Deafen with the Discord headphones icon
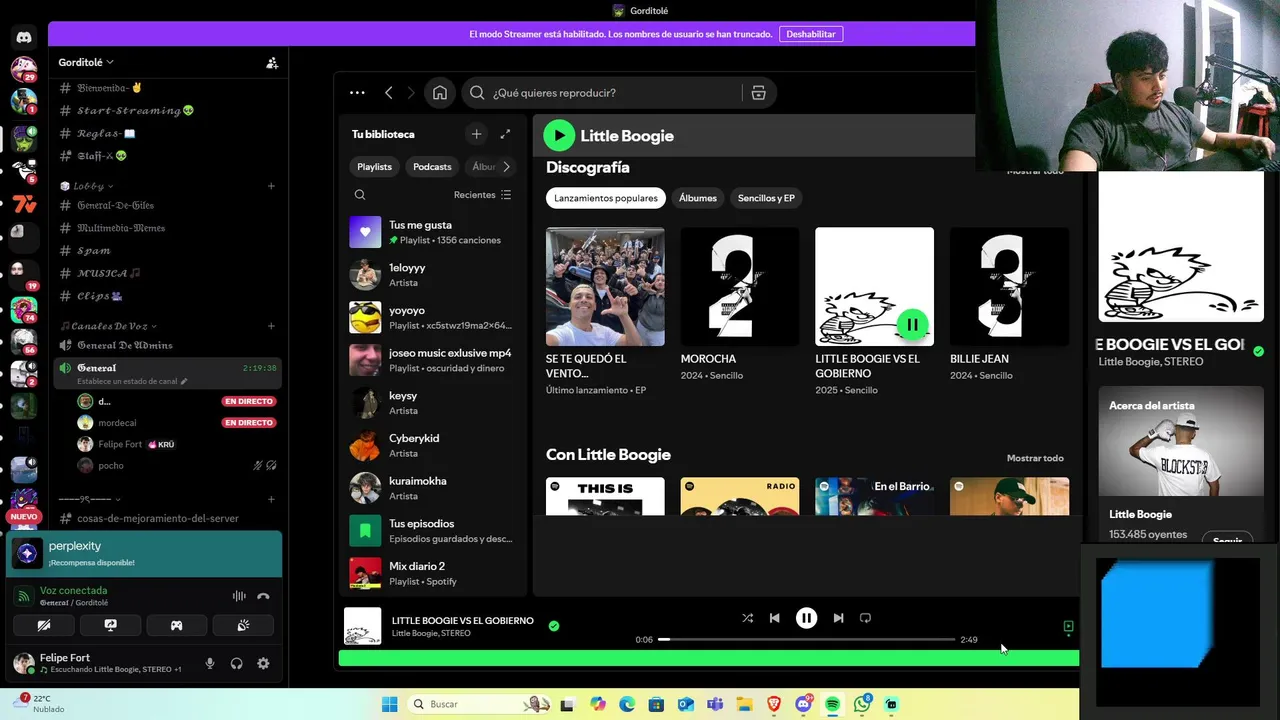The image size is (1280, 720). (x=237, y=663)
